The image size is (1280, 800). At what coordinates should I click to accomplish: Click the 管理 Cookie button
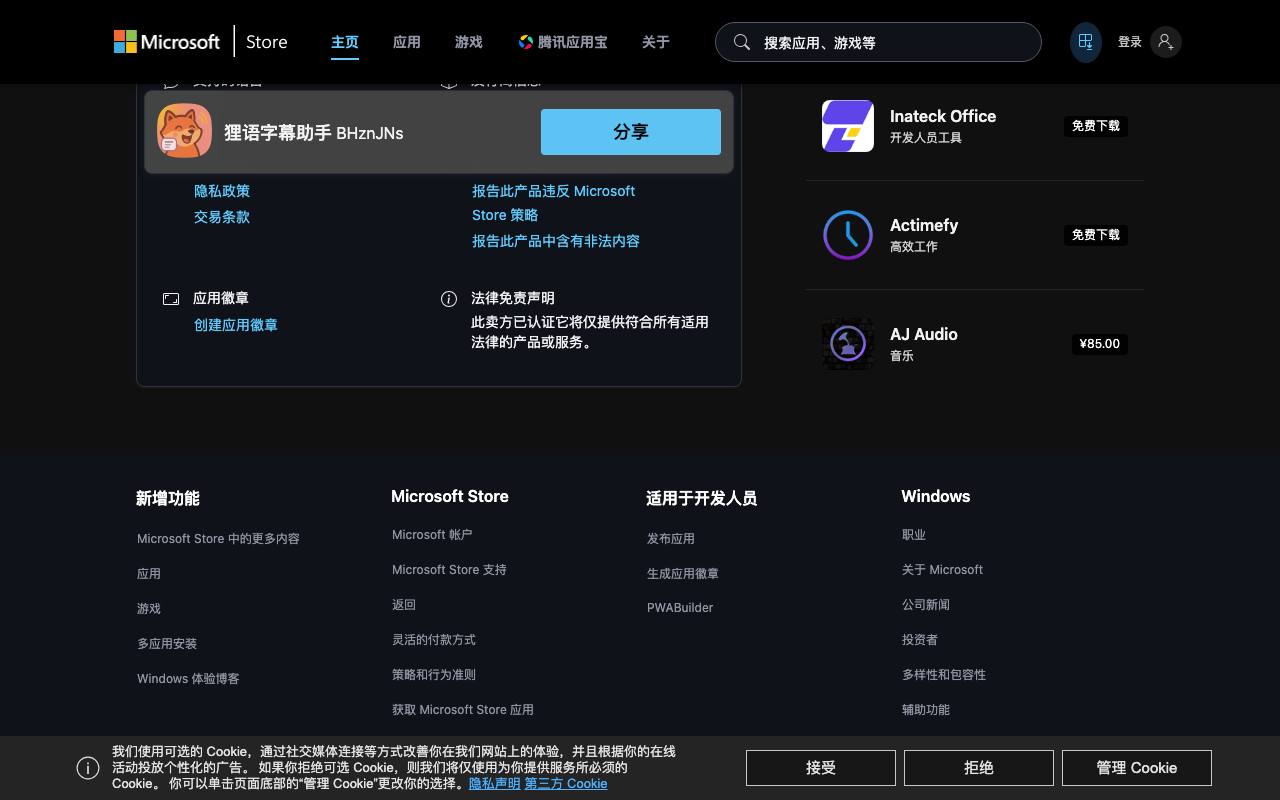pyautogui.click(x=1137, y=768)
